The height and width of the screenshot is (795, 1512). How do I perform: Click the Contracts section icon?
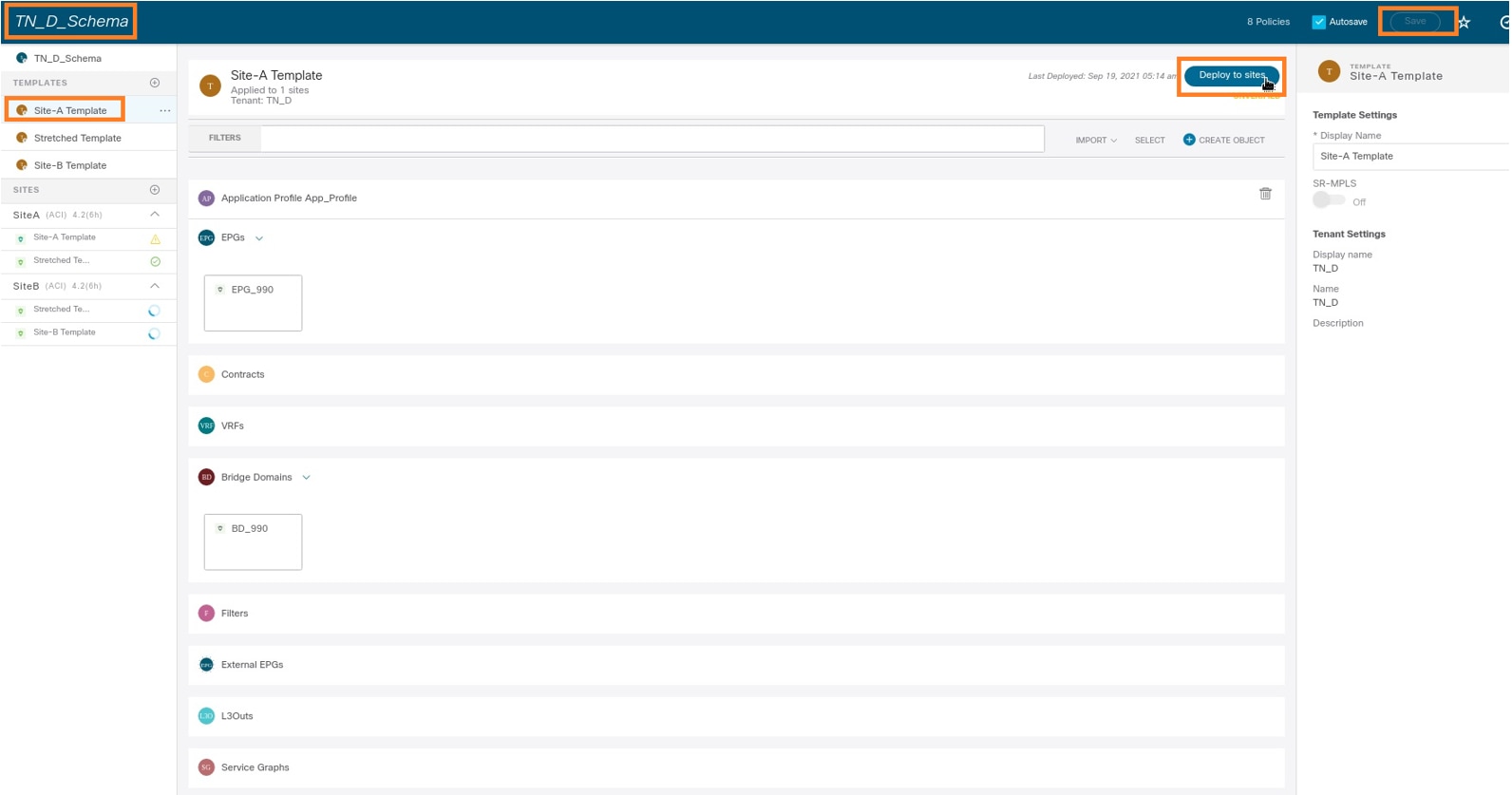(206, 374)
